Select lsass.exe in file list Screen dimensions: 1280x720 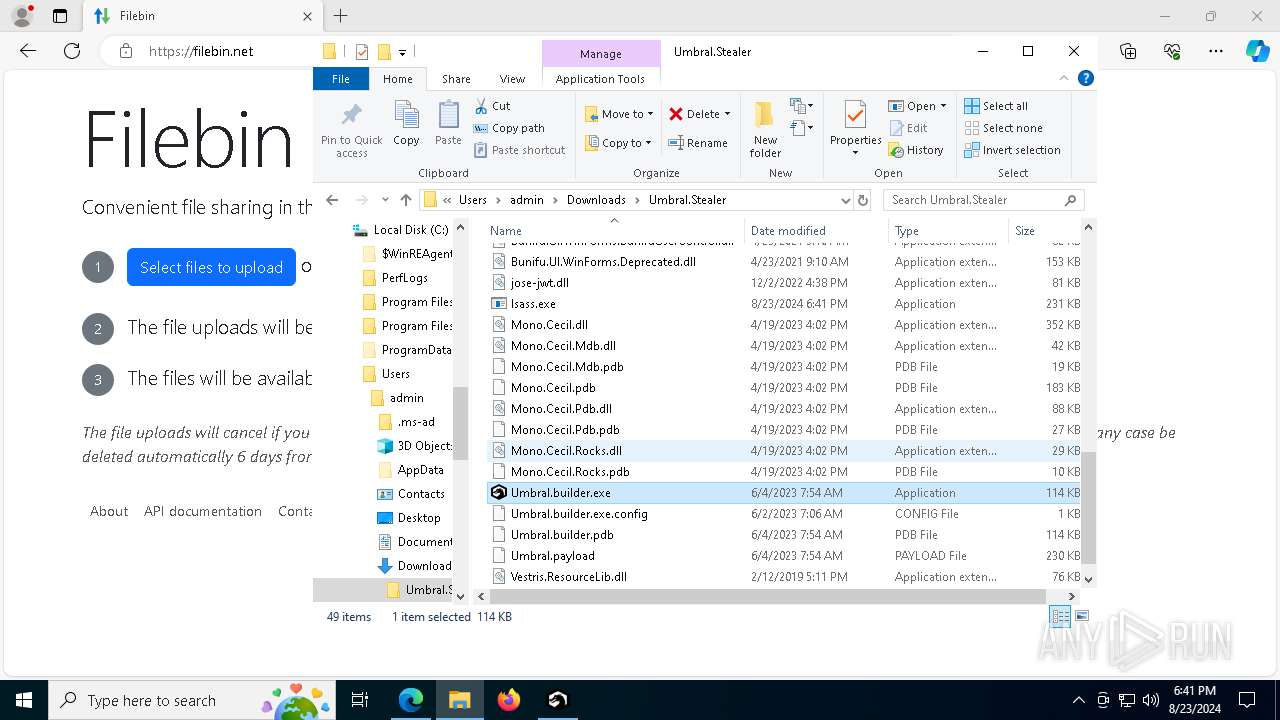pyautogui.click(x=533, y=304)
